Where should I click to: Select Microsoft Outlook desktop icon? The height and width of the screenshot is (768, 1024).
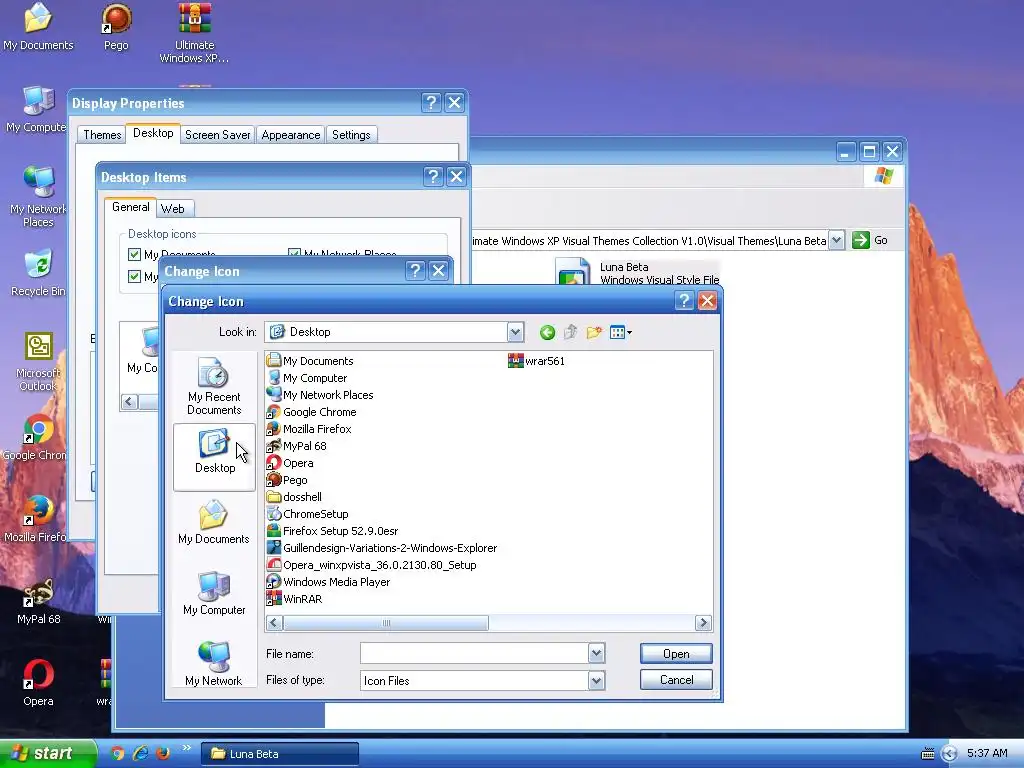(38, 362)
